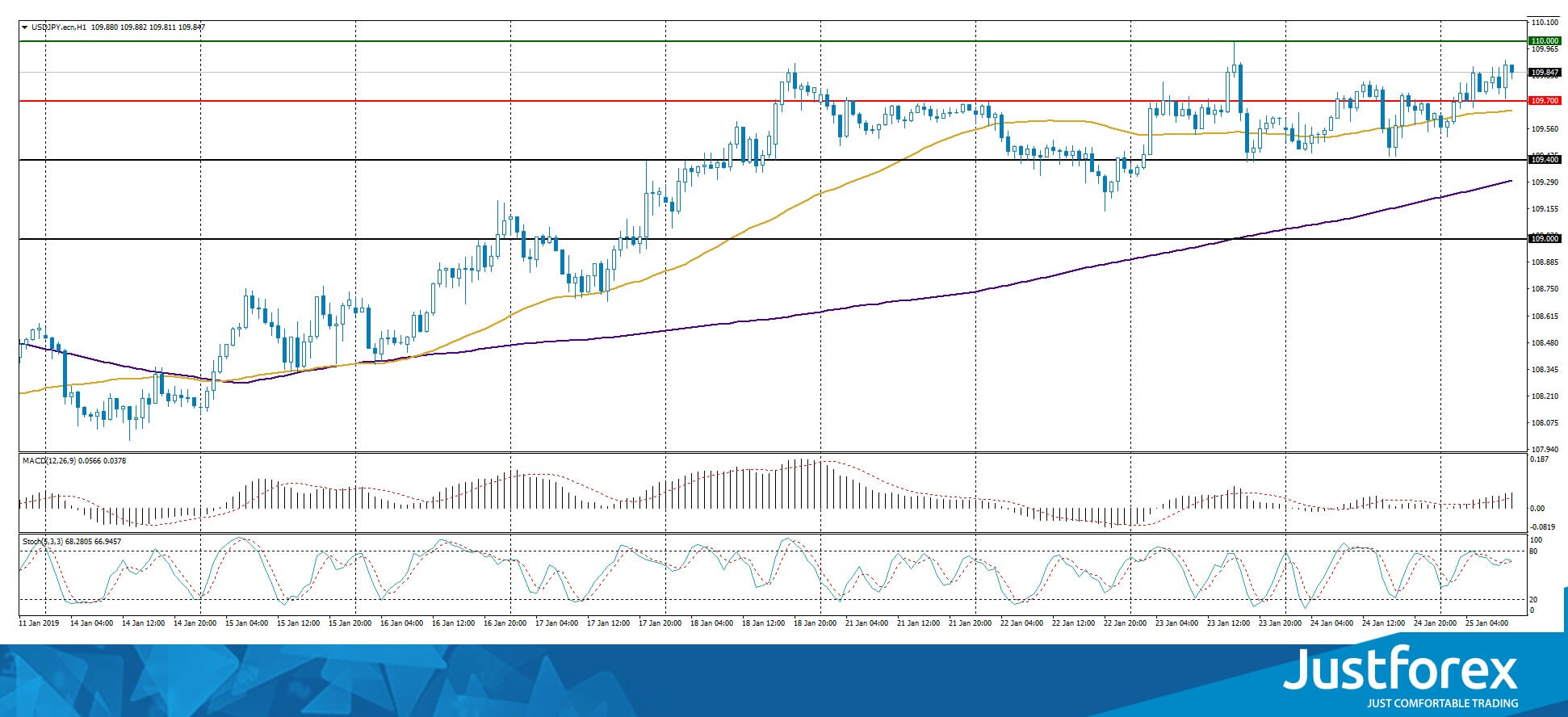Click the 80 level on Stochastic scale
This screenshot has height=717, width=1568.
pyautogui.click(x=1534, y=551)
